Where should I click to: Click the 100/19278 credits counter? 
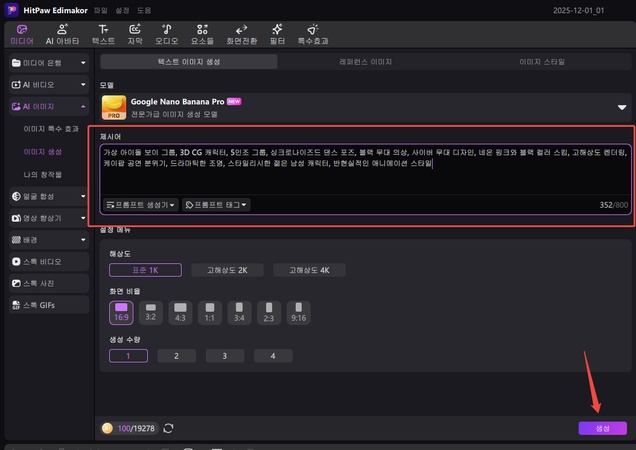click(x=136, y=428)
